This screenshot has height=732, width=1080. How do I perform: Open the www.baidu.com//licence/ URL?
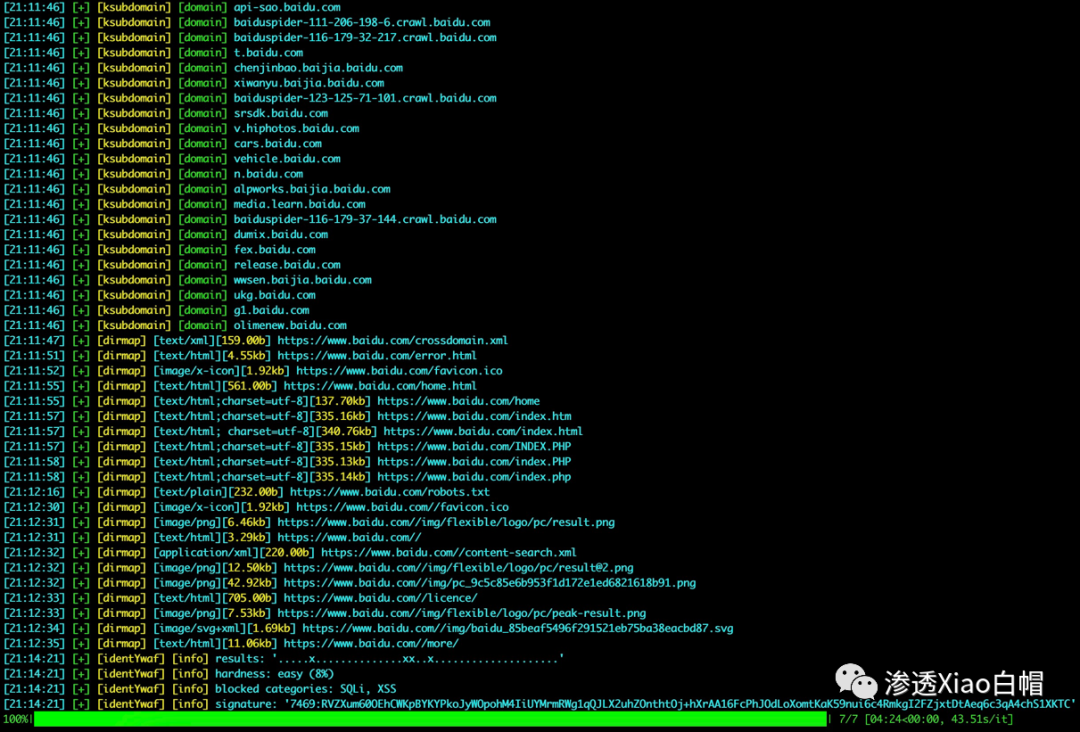pos(380,598)
